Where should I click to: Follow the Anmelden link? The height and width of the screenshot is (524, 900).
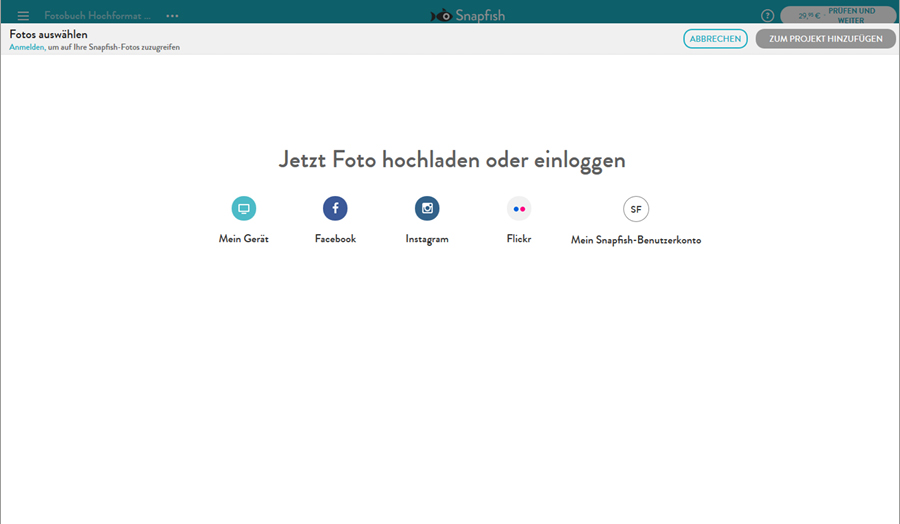pos(26,47)
